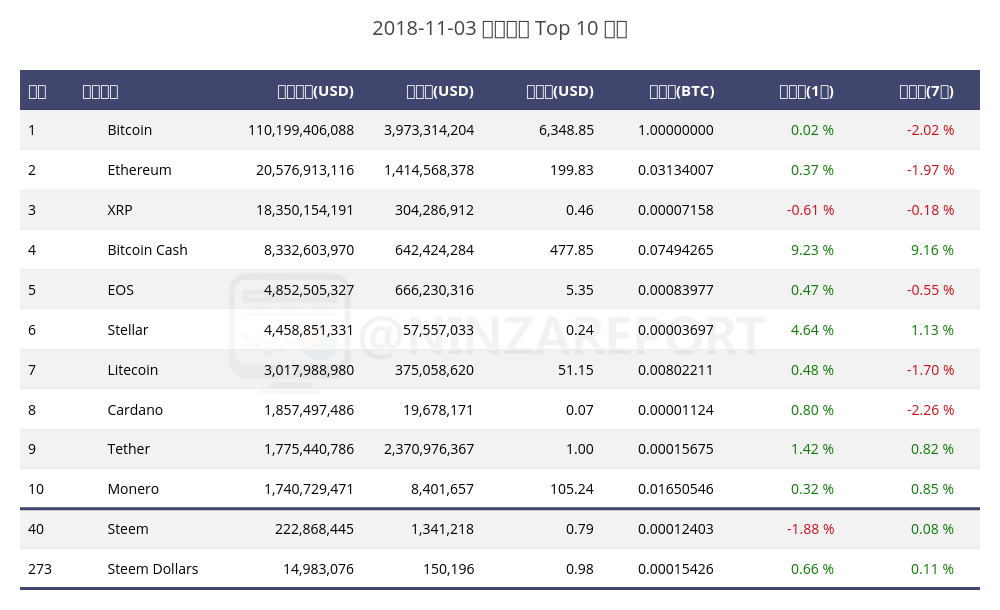Screen dimensions: 1000x610
Task: Pick Stellar's volume "57,557,033"
Action: [x=438, y=330]
